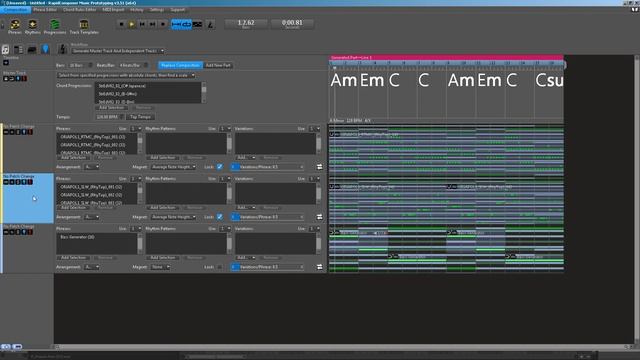Mute the Master Track with the red icon
This screenshot has width=640, height=360.
pos(24,78)
